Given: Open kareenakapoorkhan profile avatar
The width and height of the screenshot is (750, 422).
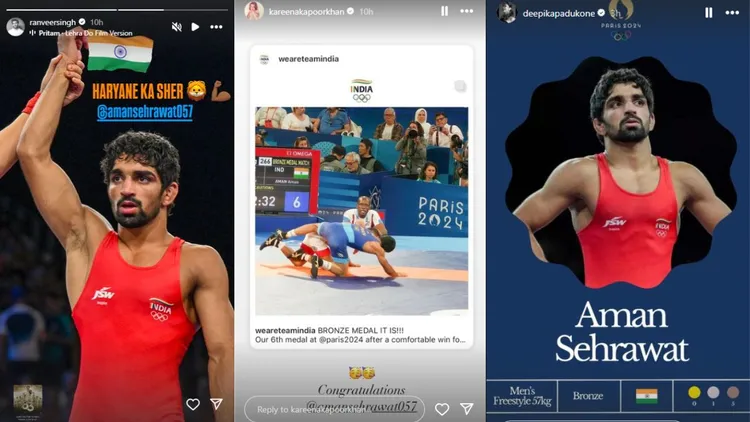Looking at the screenshot, I should point(254,11).
